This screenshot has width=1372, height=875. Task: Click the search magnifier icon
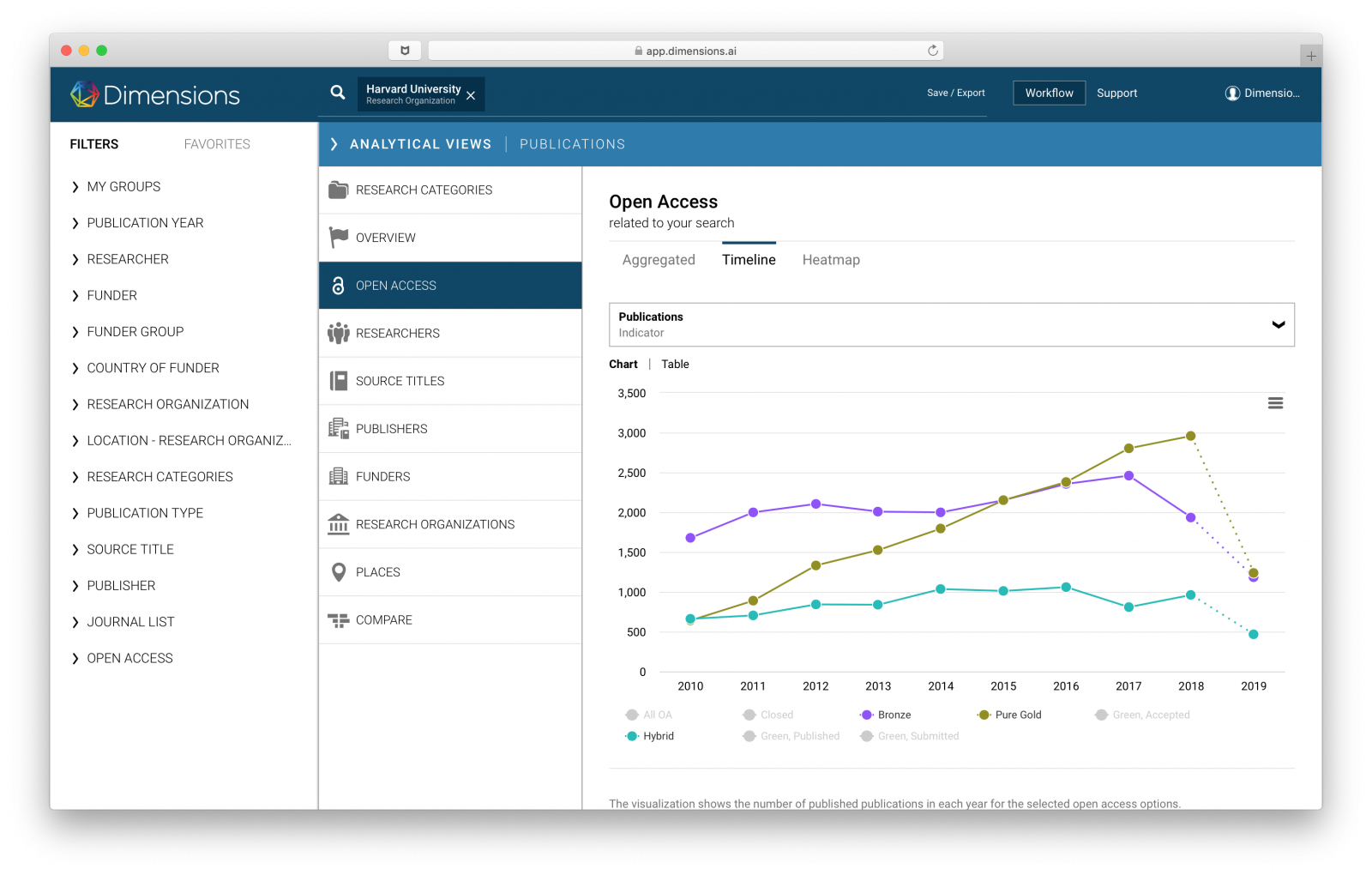338,93
